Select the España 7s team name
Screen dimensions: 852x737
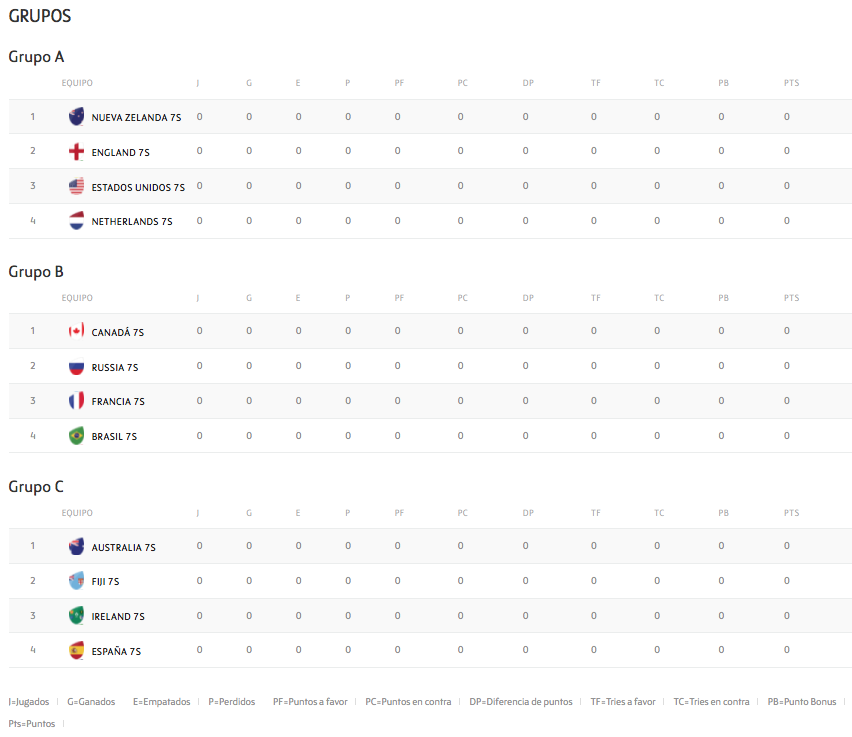click(x=116, y=652)
